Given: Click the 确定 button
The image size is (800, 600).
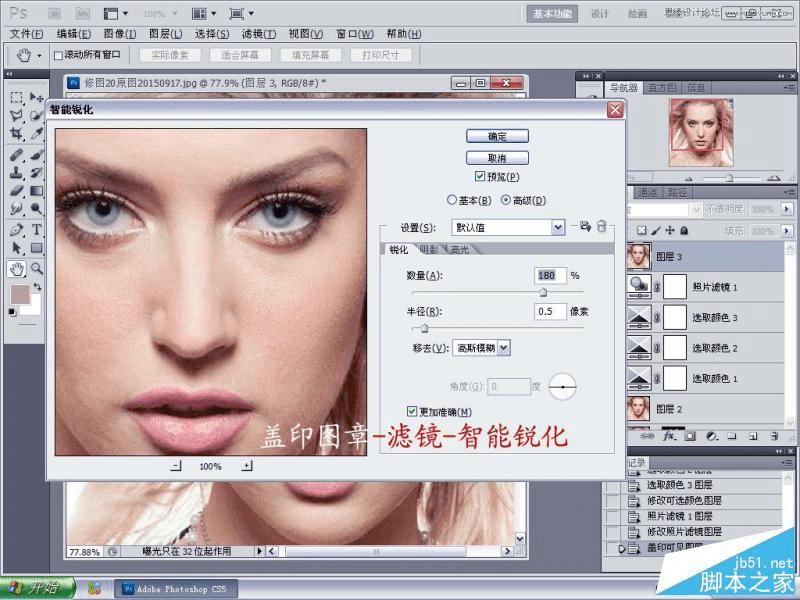Looking at the screenshot, I should click(x=497, y=136).
